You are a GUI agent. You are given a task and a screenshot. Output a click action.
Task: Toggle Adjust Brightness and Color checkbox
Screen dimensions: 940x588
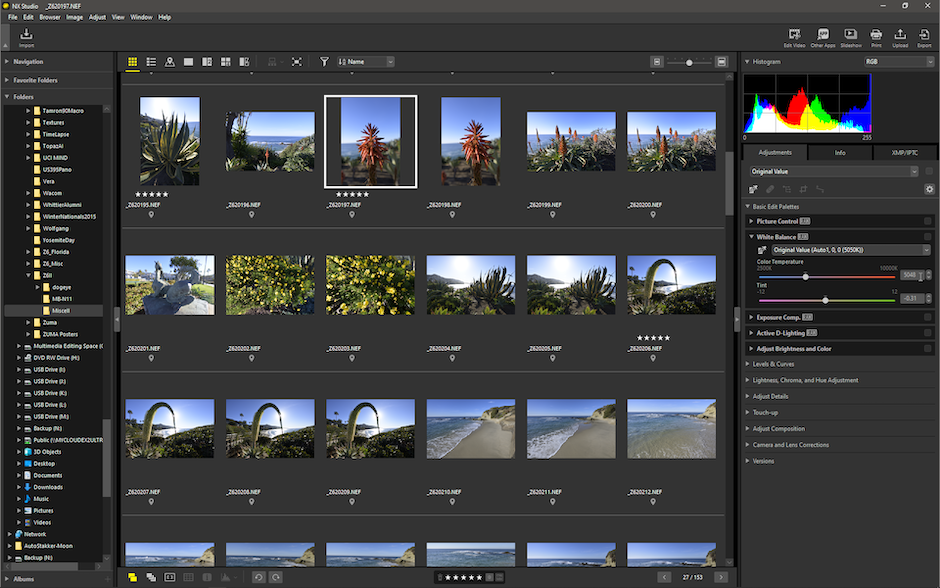pyautogui.click(x=927, y=348)
